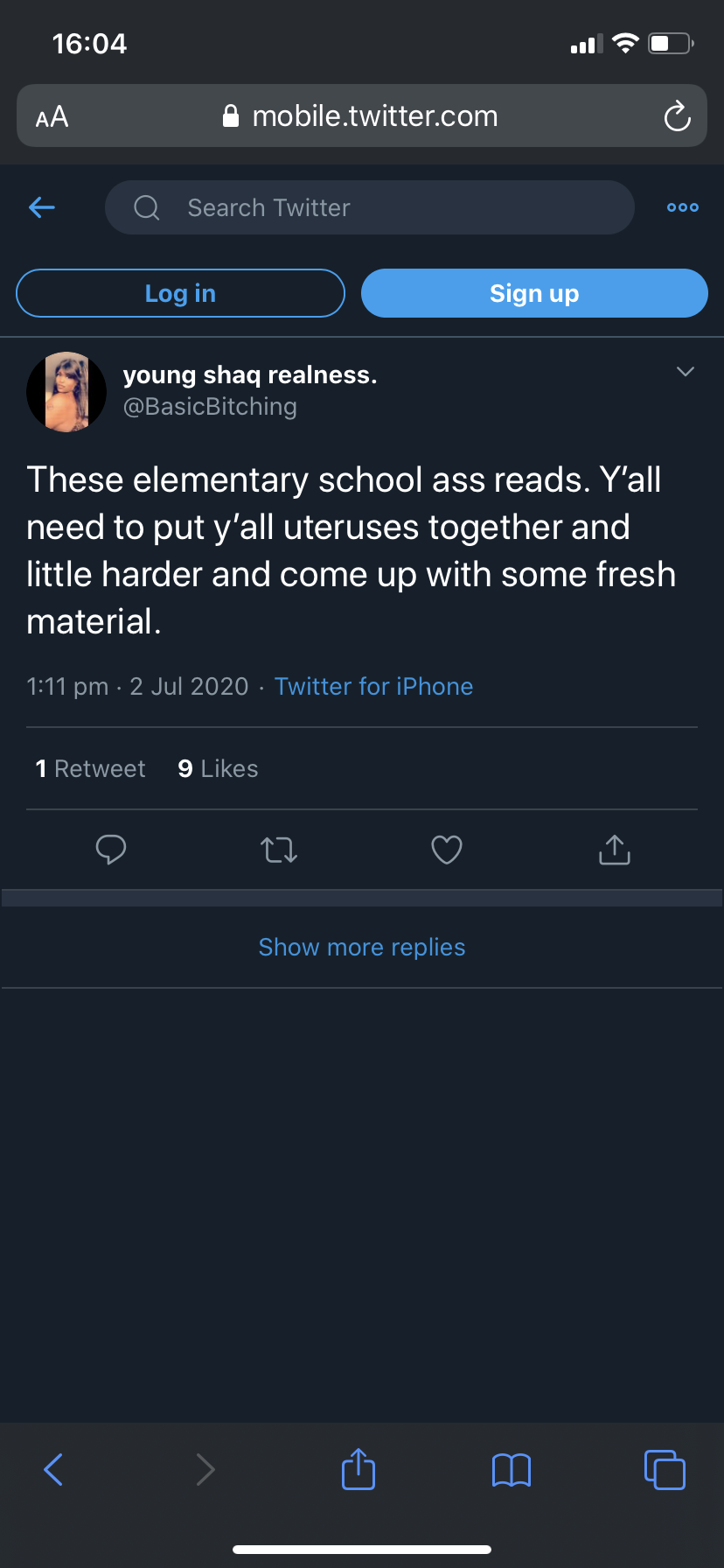Click the Search Twitter field

(369, 207)
